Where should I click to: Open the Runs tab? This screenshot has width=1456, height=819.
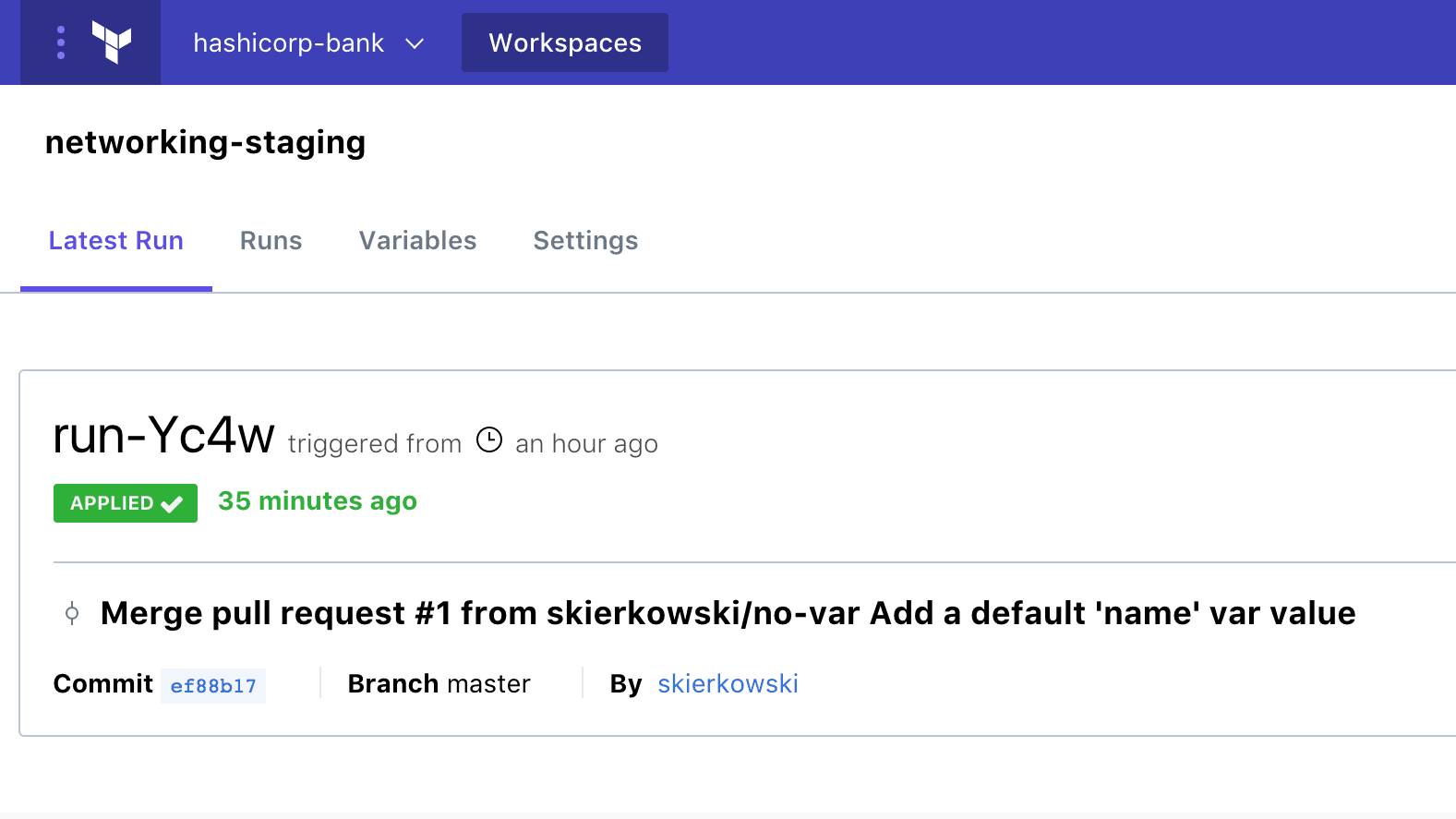pyautogui.click(x=271, y=241)
